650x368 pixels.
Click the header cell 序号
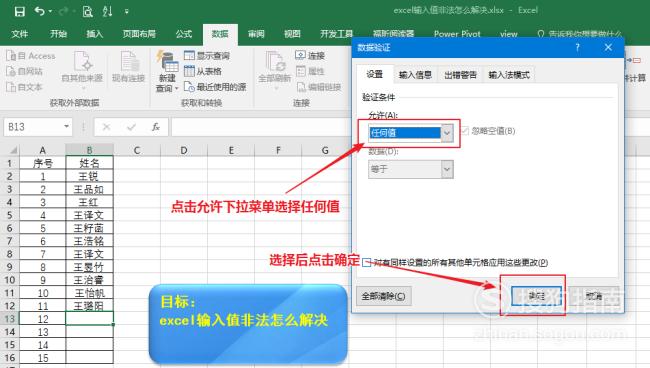43,163
